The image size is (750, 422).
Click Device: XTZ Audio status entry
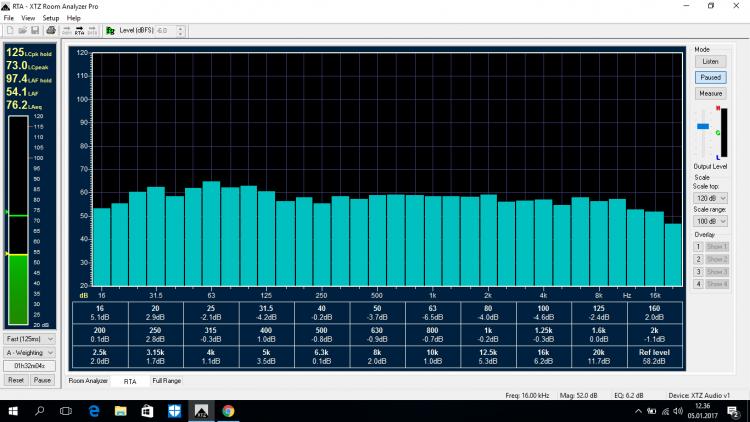(x=699, y=396)
